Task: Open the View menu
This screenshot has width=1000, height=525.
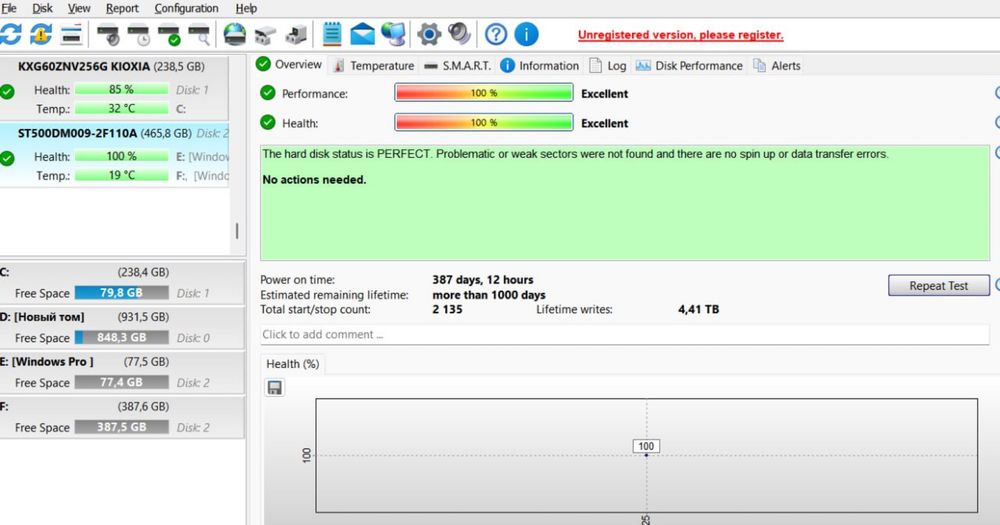Action: tap(79, 8)
